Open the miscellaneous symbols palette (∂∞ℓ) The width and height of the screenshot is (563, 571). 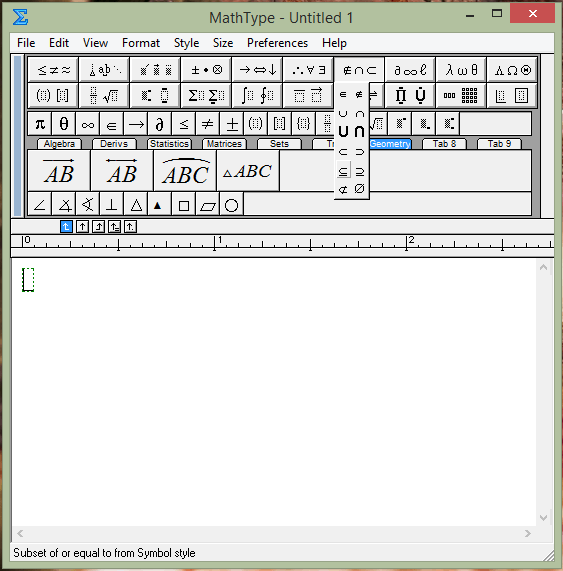point(410,70)
